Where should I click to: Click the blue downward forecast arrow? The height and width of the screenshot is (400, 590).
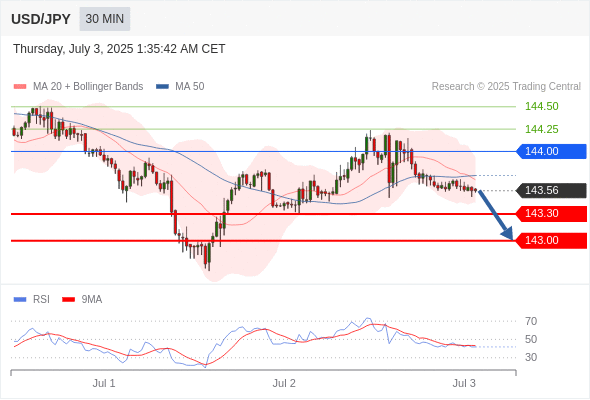496,215
